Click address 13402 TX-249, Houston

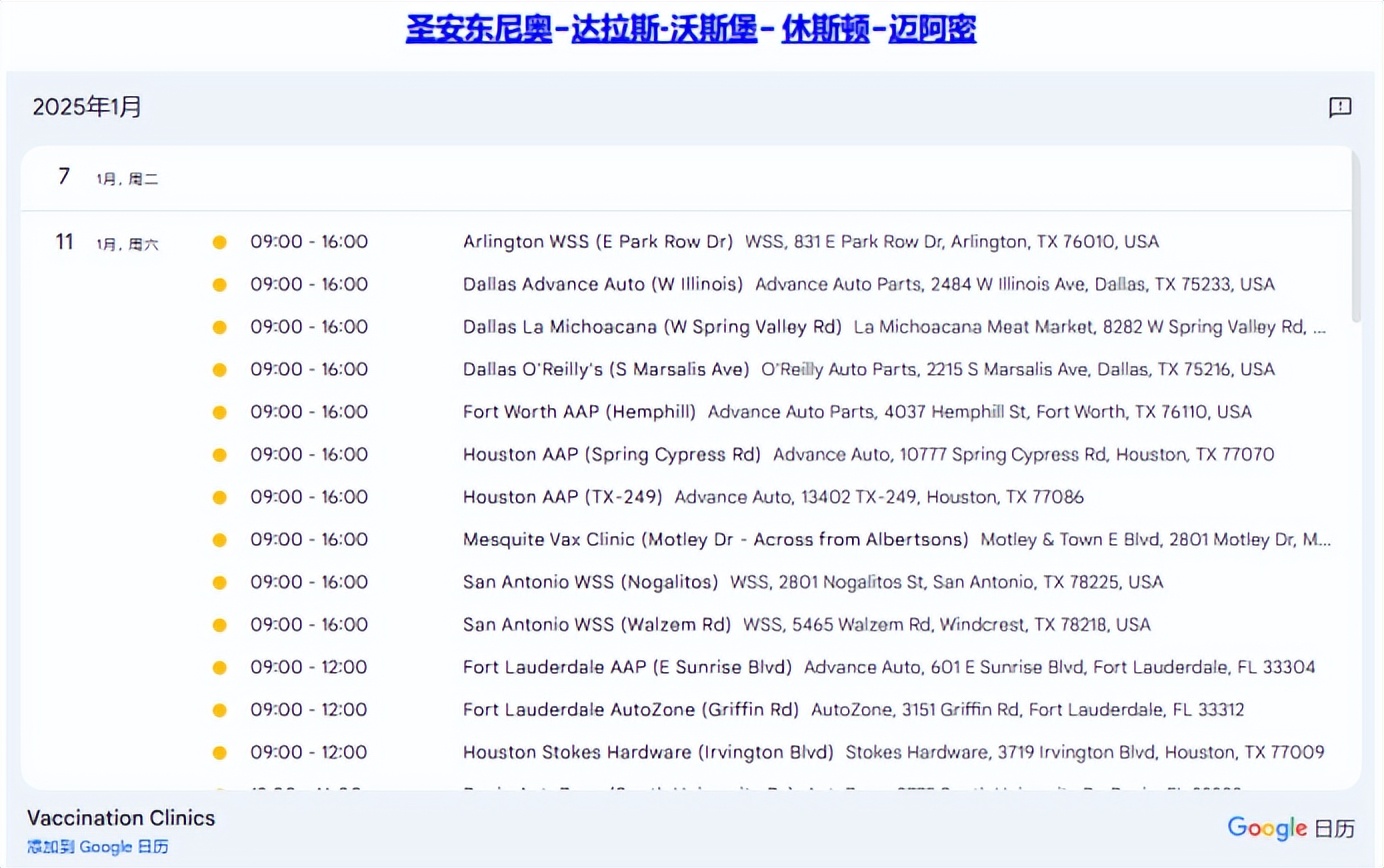[x=879, y=497]
